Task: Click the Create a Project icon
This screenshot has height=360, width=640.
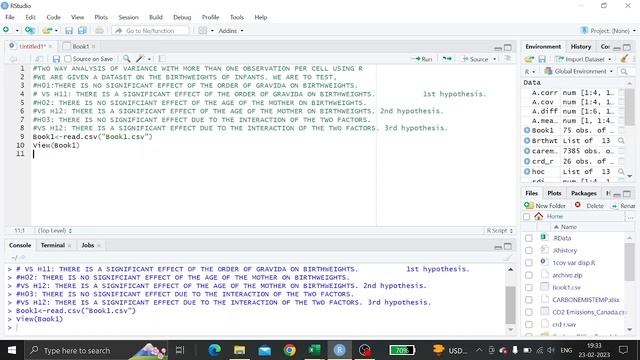Action: 29,30
